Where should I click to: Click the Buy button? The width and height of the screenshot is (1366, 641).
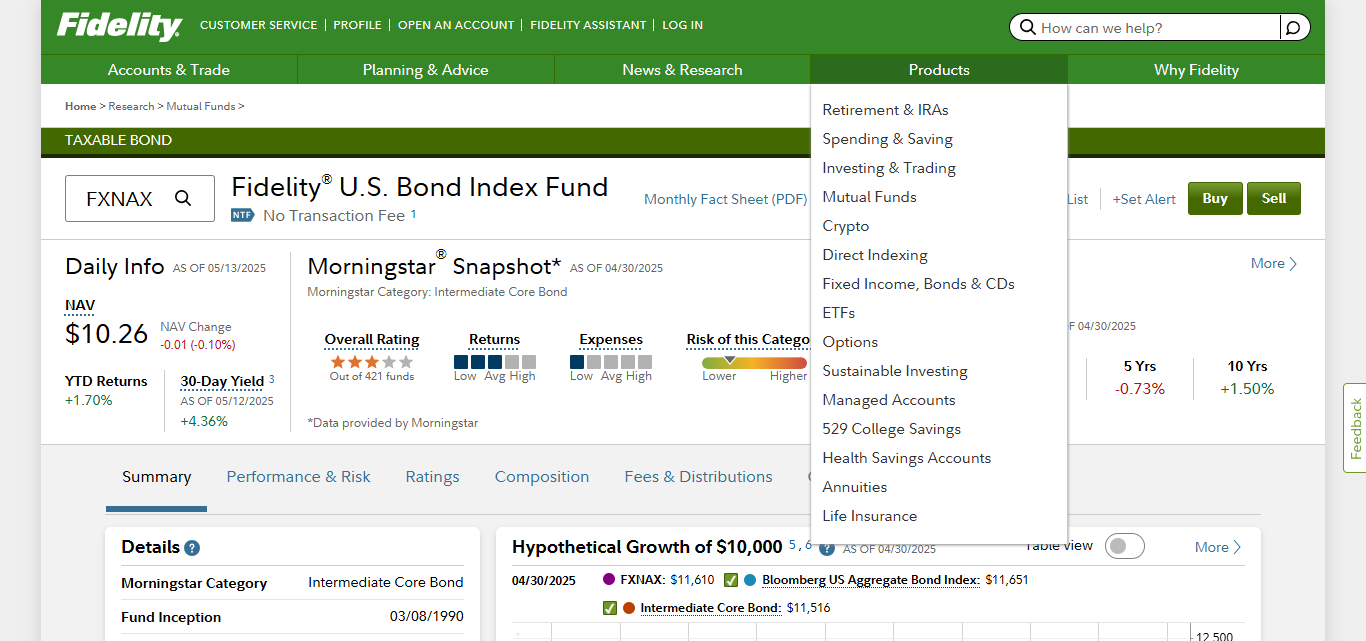pos(1215,198)
